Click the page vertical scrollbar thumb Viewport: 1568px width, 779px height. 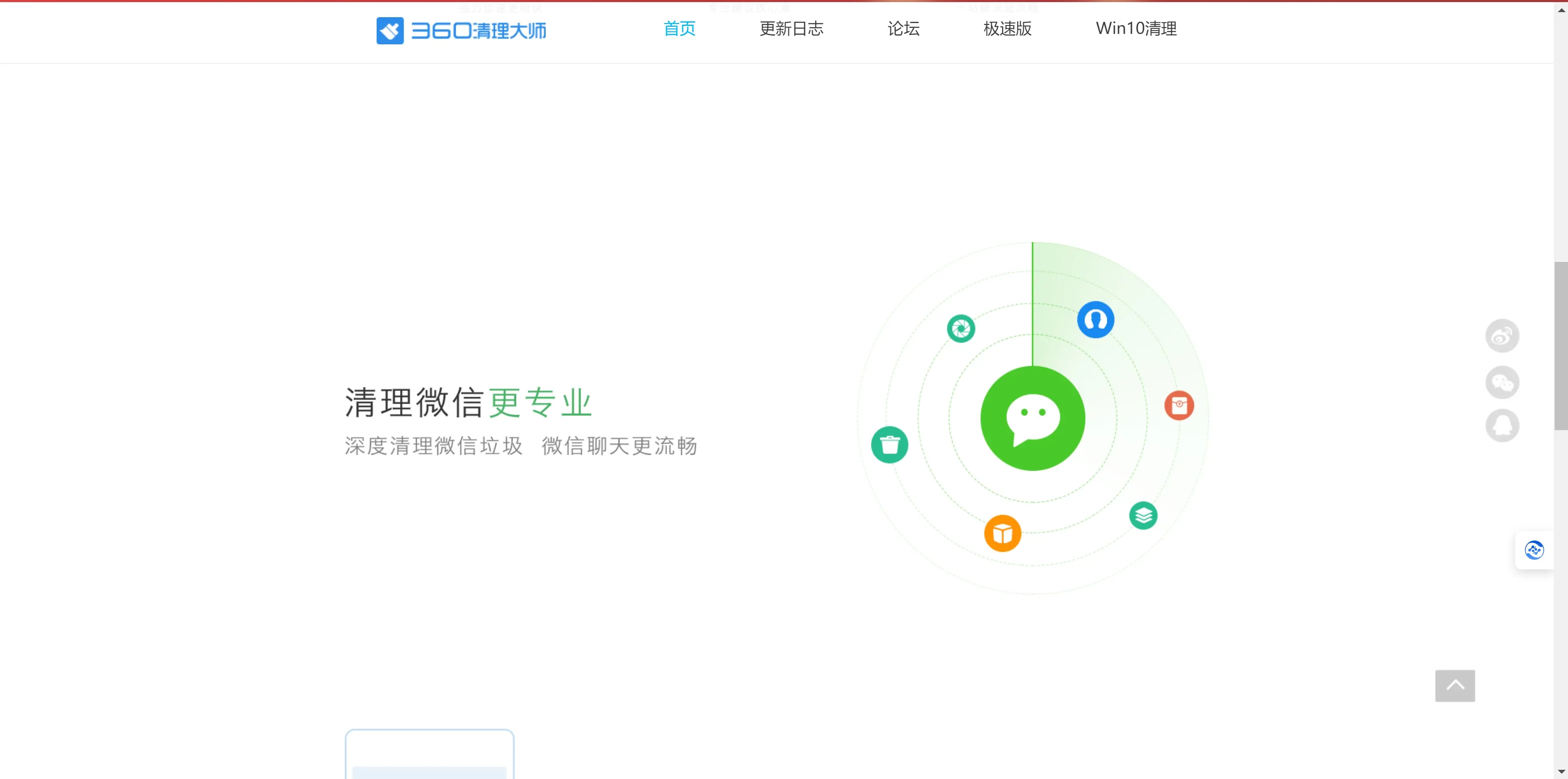pos(1561,346)
